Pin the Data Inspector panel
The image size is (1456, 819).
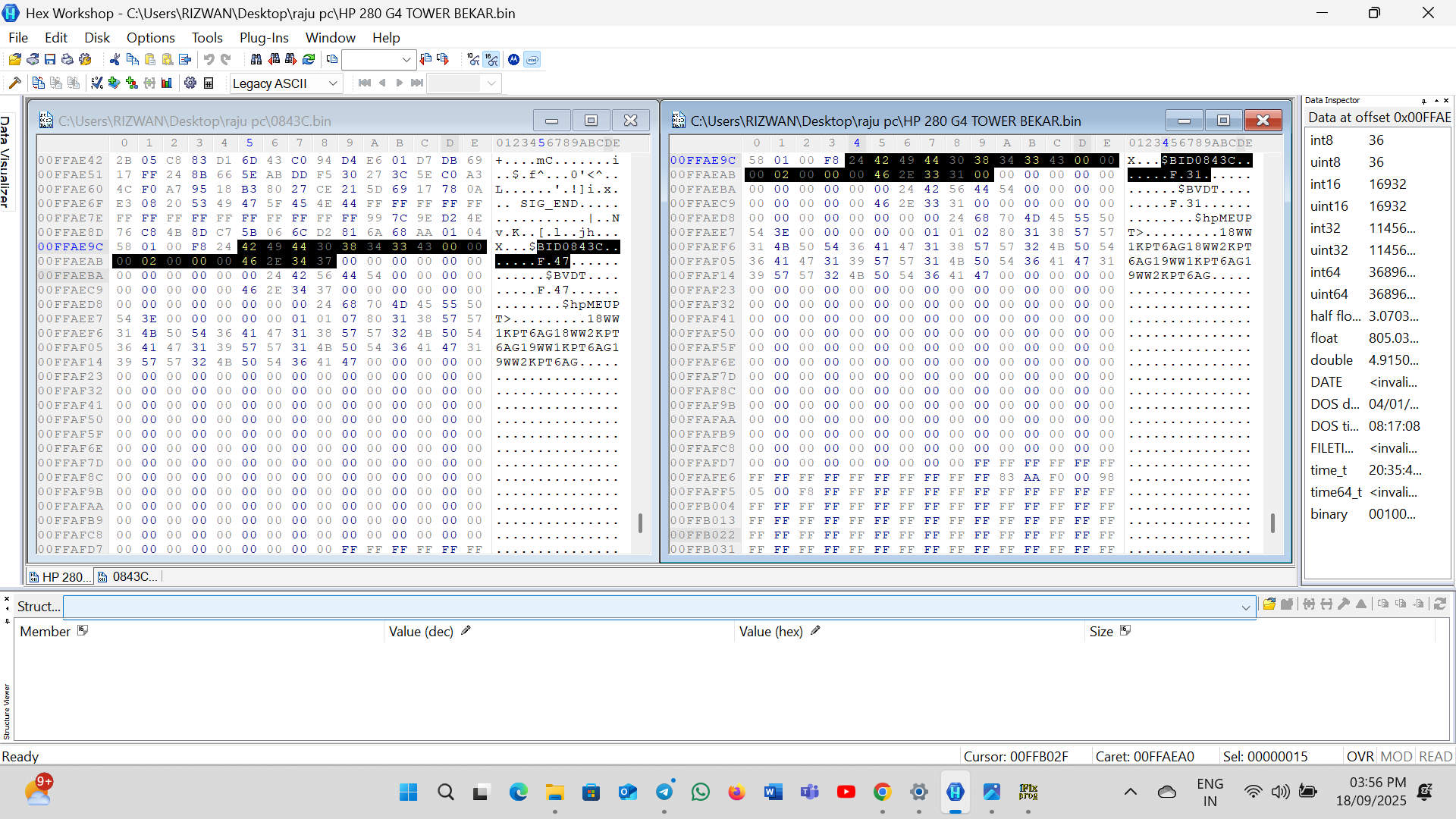tap(1424, 100)
